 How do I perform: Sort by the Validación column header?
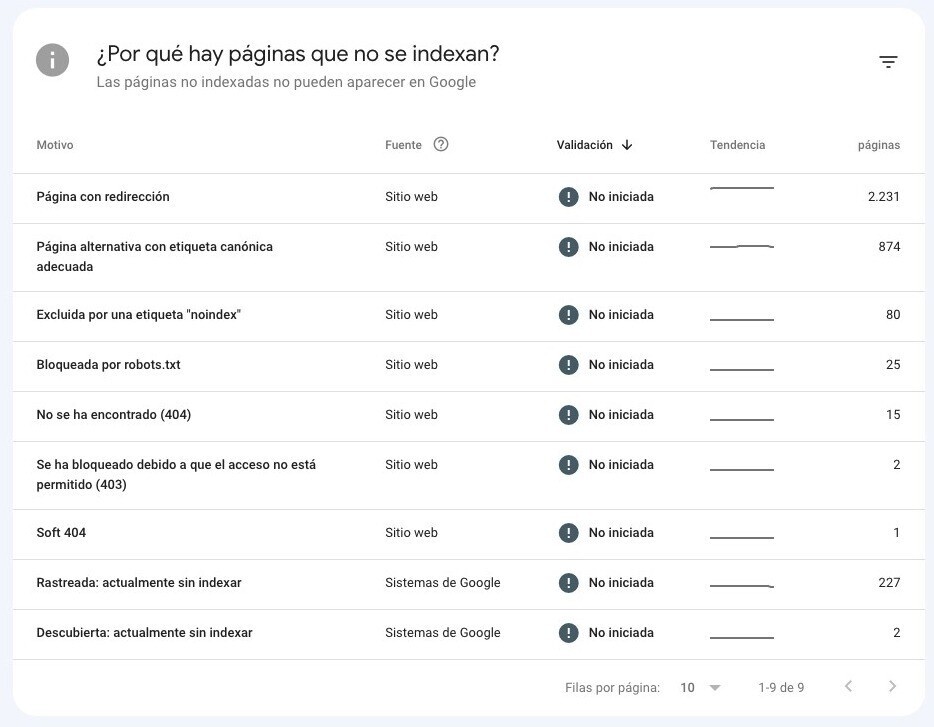point(584,145)
